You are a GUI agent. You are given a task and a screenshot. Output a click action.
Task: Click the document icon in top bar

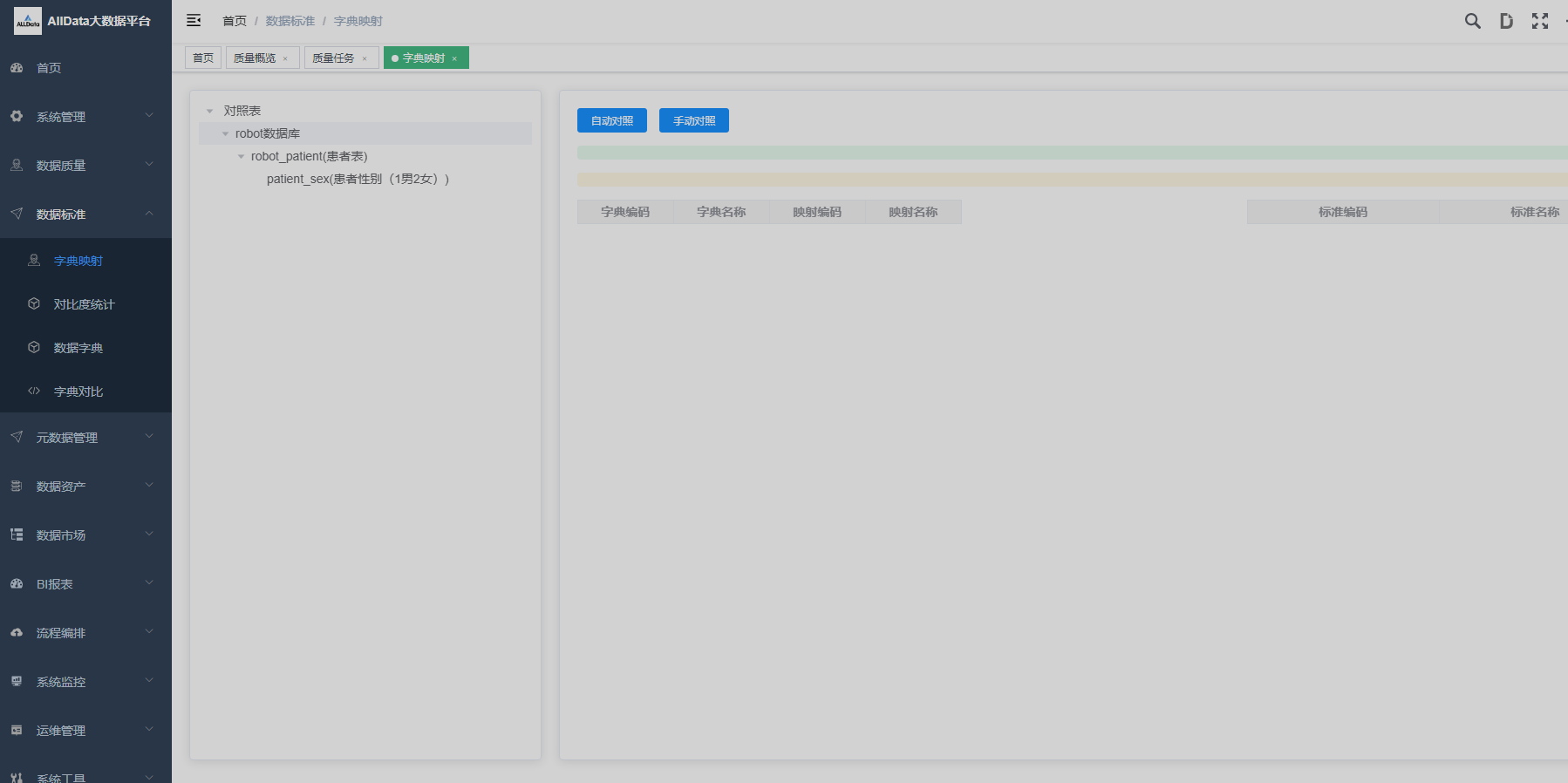1506,21
